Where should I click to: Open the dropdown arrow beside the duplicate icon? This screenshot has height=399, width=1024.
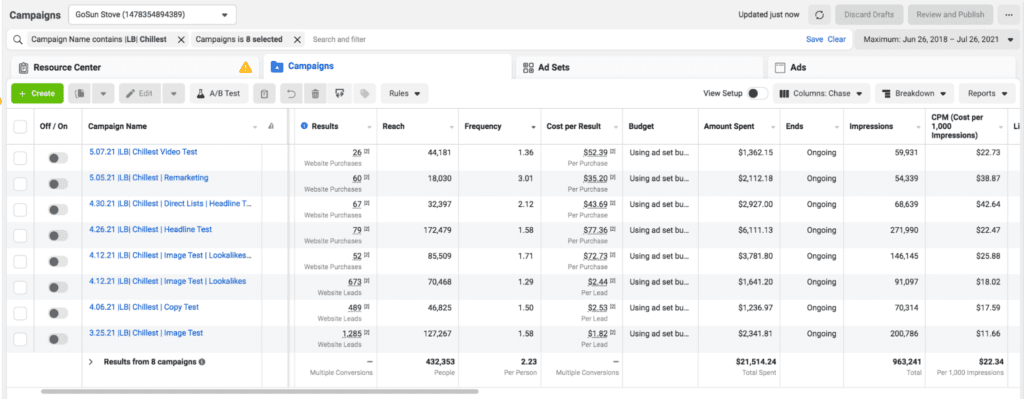tap(103, 93)
